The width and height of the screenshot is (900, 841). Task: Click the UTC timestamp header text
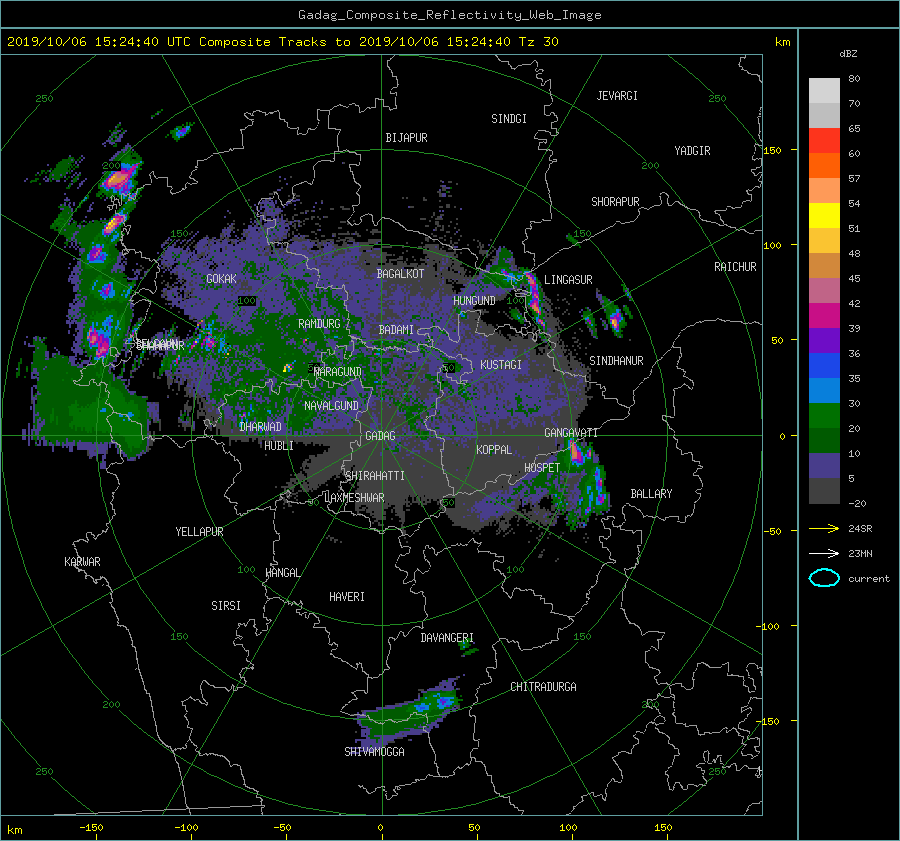coord(283,41)
